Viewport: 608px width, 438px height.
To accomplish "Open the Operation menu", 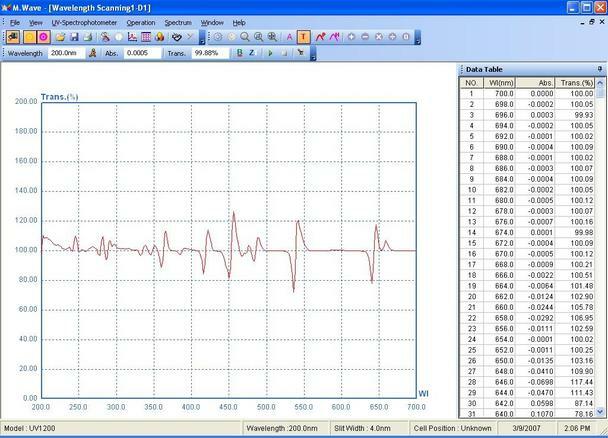I will coord(141,22).
